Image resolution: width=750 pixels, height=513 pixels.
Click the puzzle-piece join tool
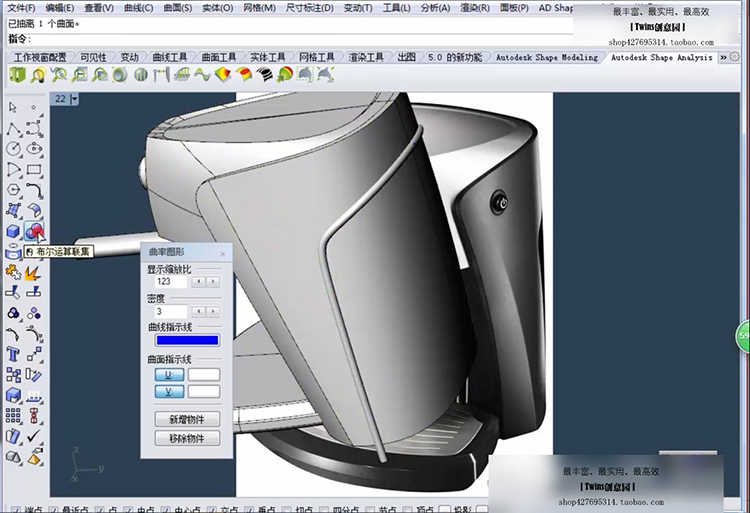[x=13, y=273]
